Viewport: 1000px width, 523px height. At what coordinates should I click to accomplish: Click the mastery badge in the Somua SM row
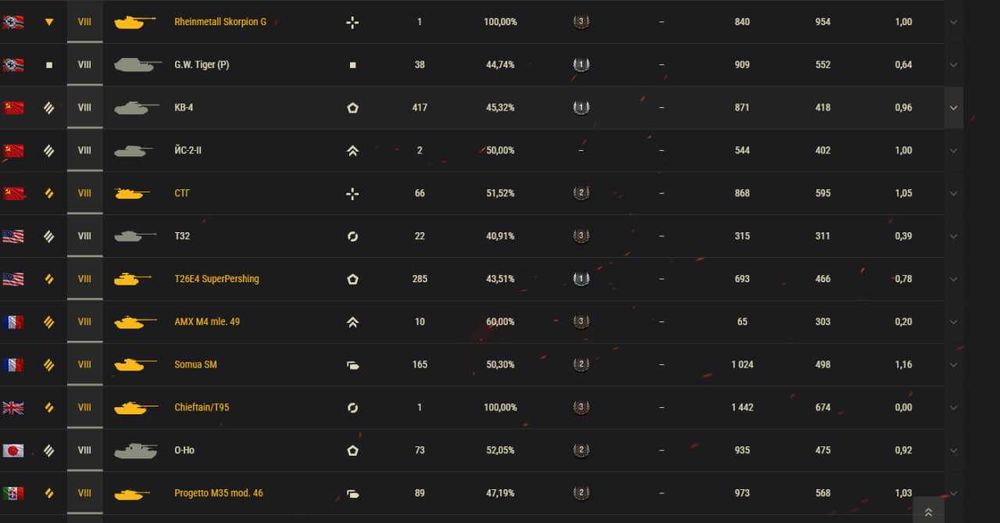[x=581, y=365]
